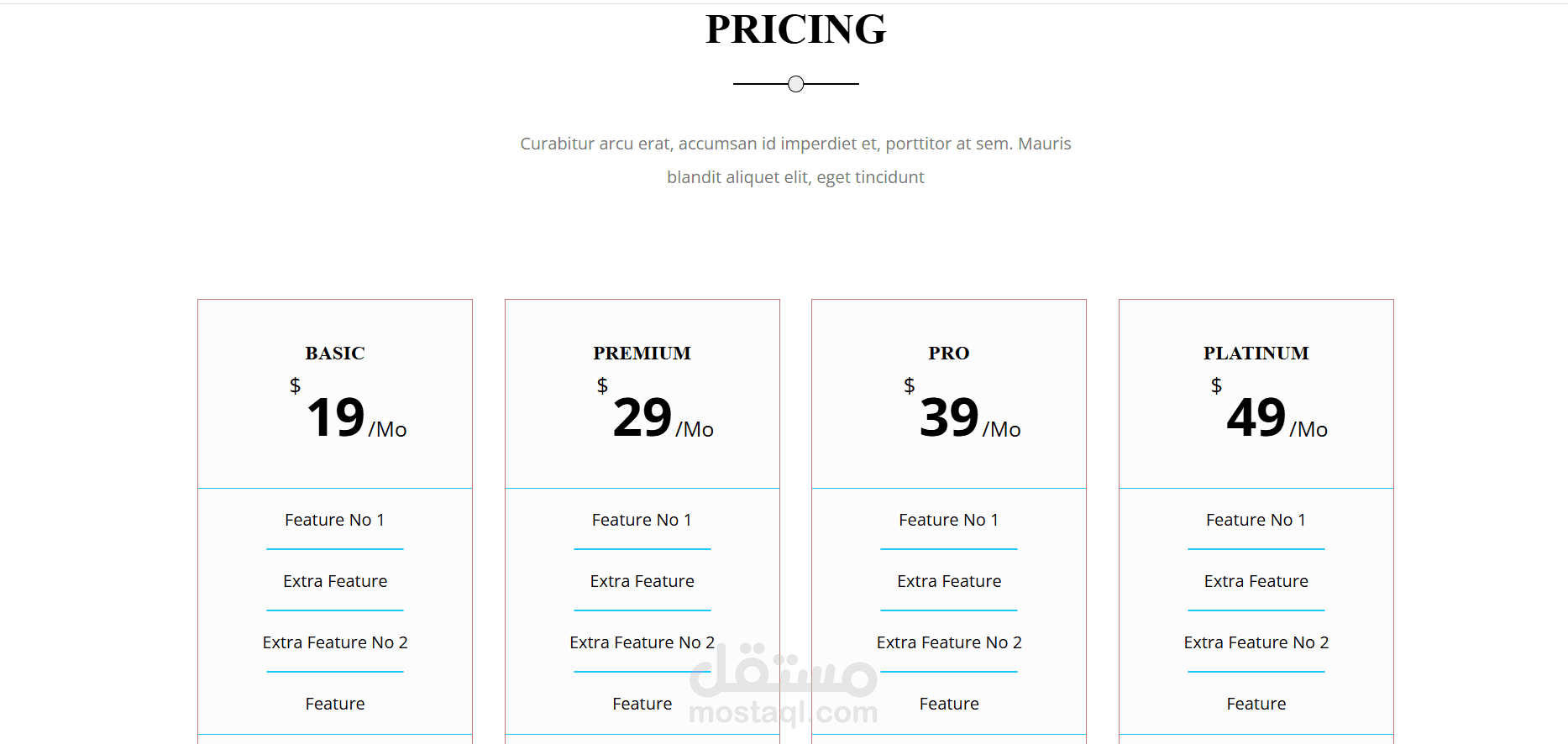Click the 49 /Mo price
Viewport: 1568px width, 744px height.
1277,417
